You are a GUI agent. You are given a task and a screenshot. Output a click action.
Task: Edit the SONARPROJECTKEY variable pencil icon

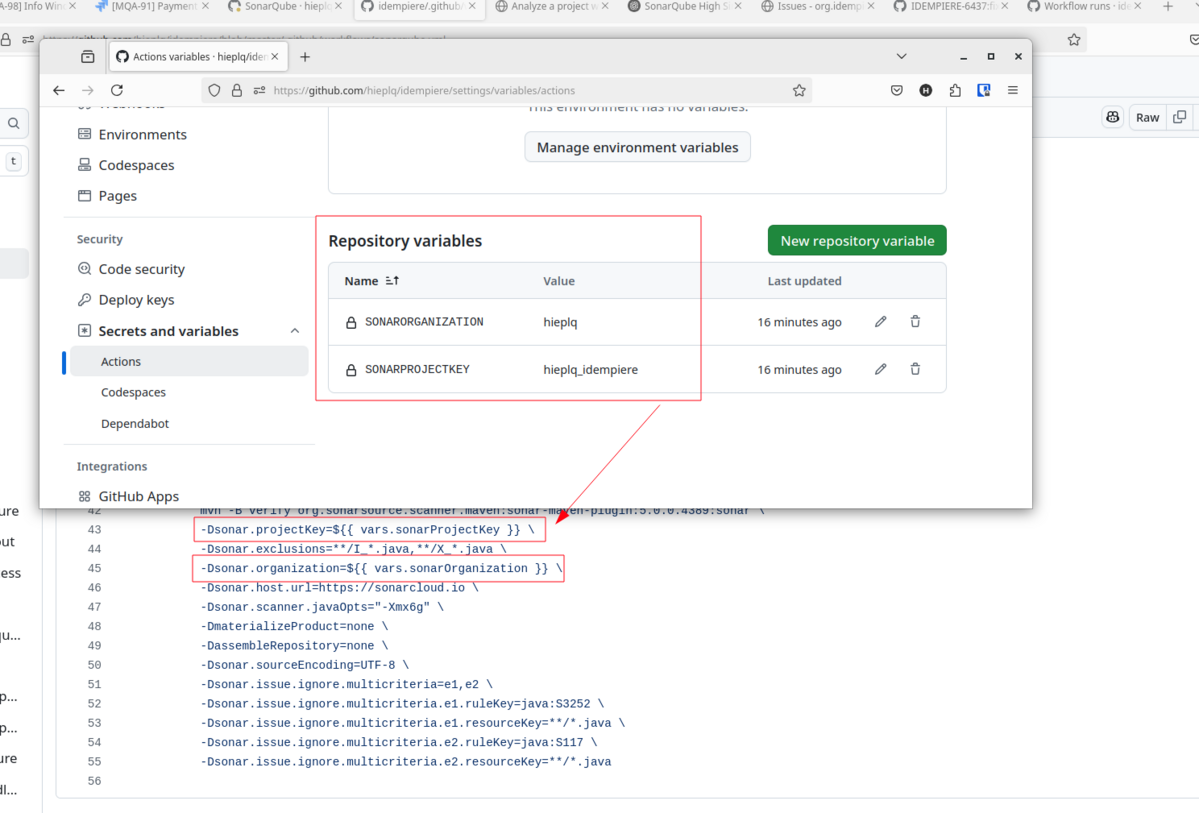[880, 369]
